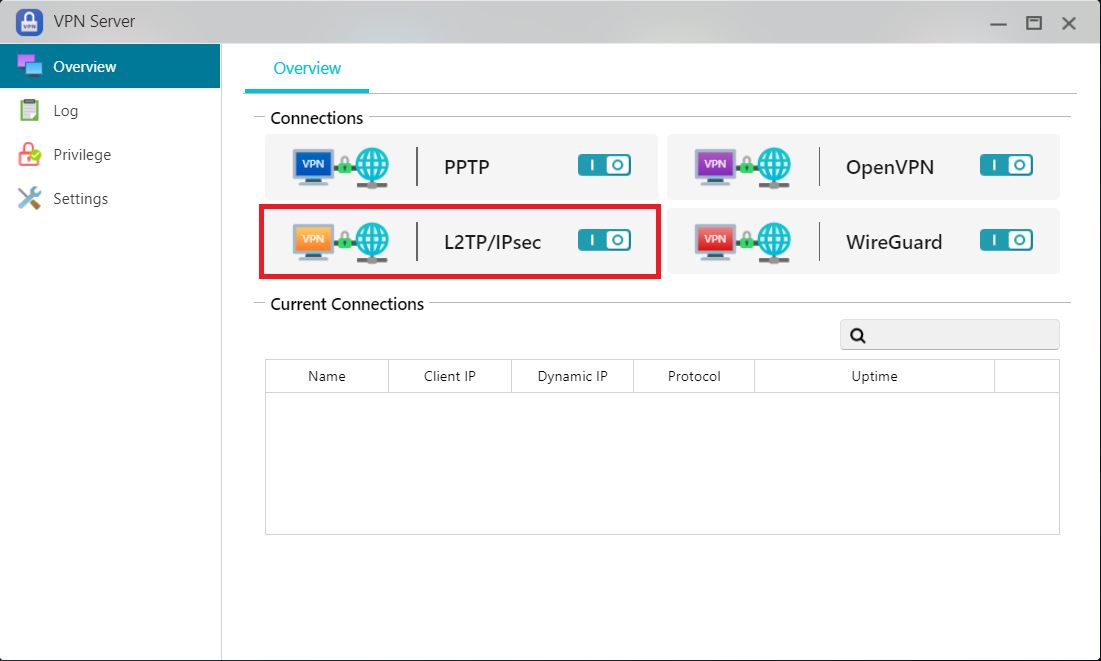
Task: Click the Settings wrench icon
Action: (x=29, y=199)
